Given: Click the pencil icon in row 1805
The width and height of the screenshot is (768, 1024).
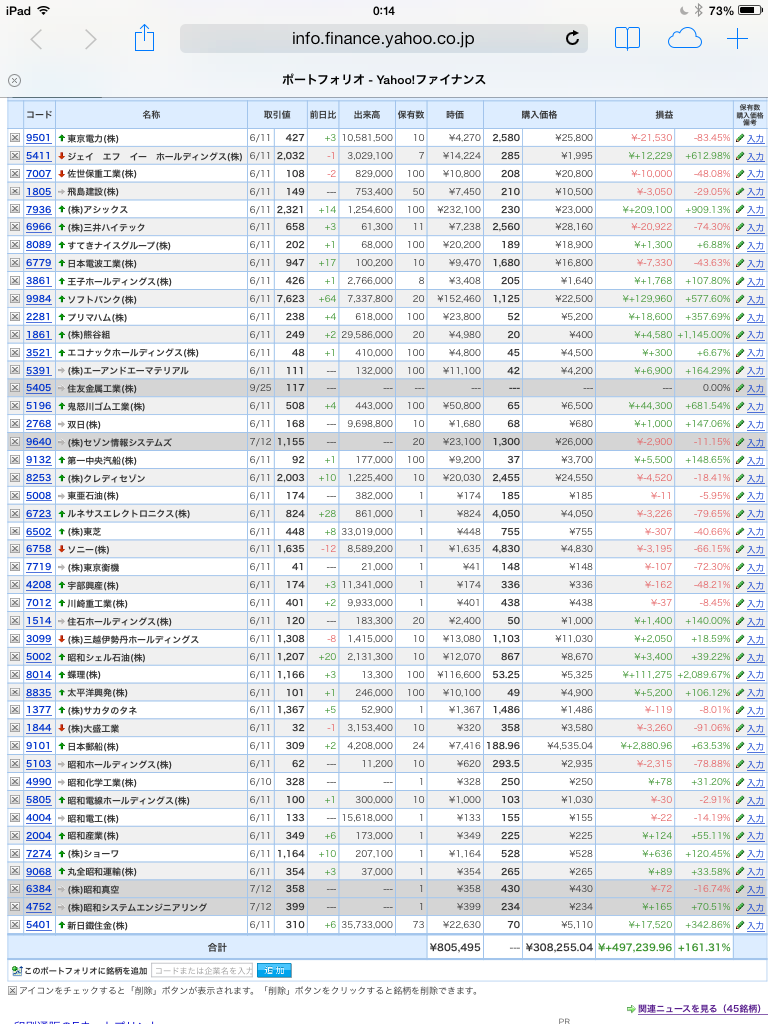Looking at the screenshot, I should pos(740,192).
